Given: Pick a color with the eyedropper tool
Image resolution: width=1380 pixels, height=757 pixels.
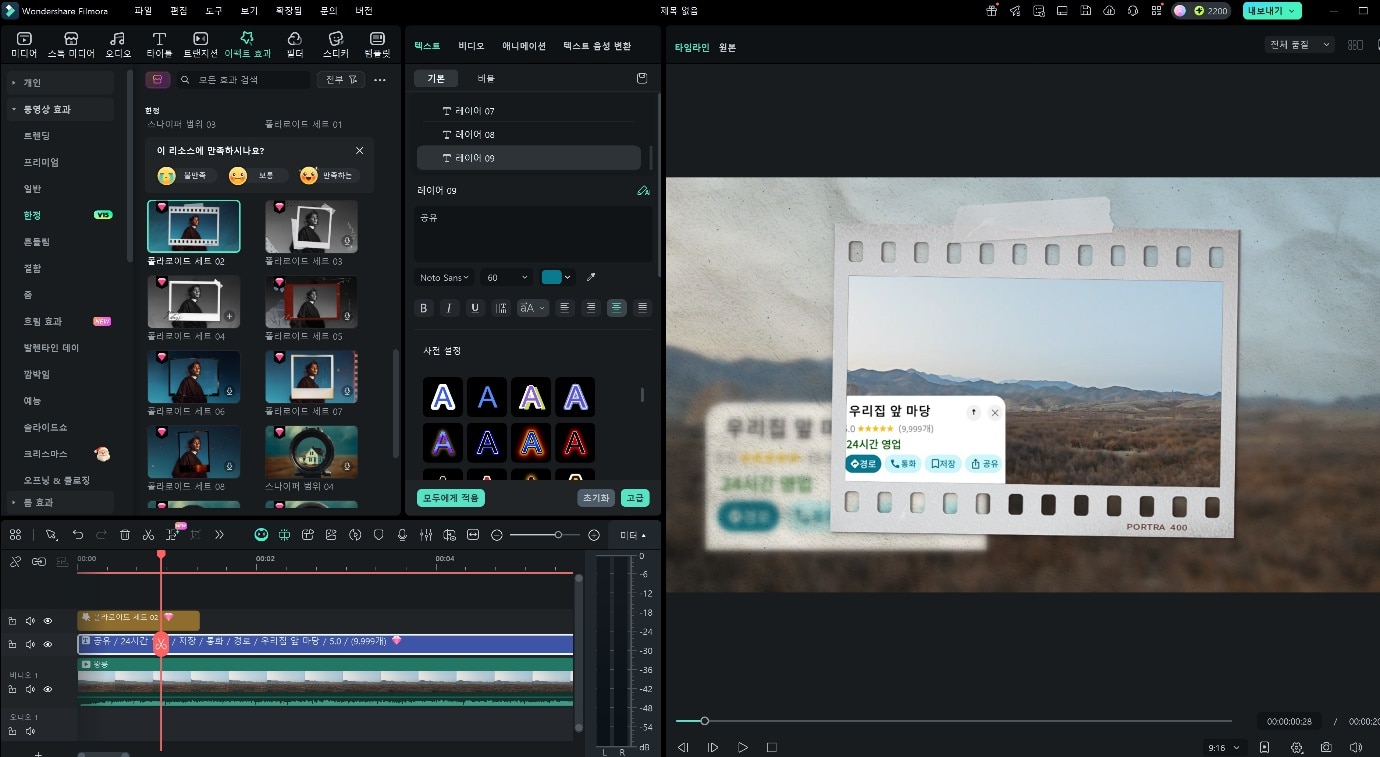Looking at the screenshot, I should click(x=591, y=277).
